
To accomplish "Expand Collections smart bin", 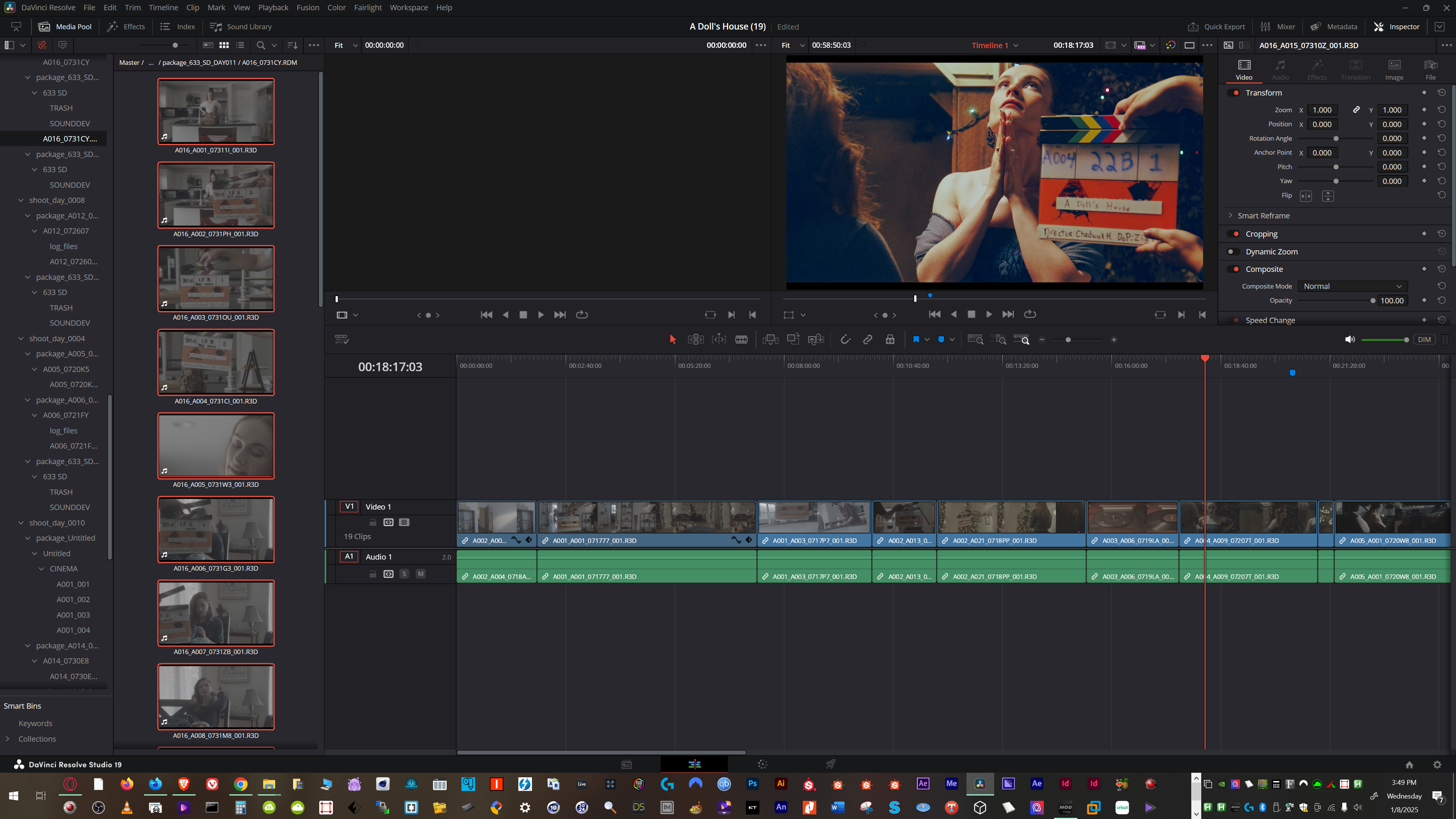I will tap(7, 739).
